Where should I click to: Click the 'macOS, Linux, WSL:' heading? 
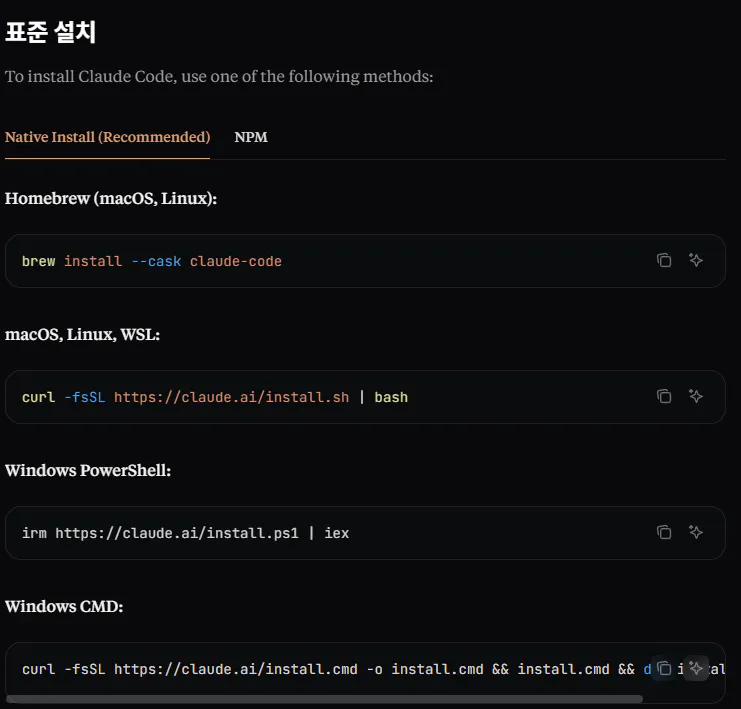click(x=82, y=335)
